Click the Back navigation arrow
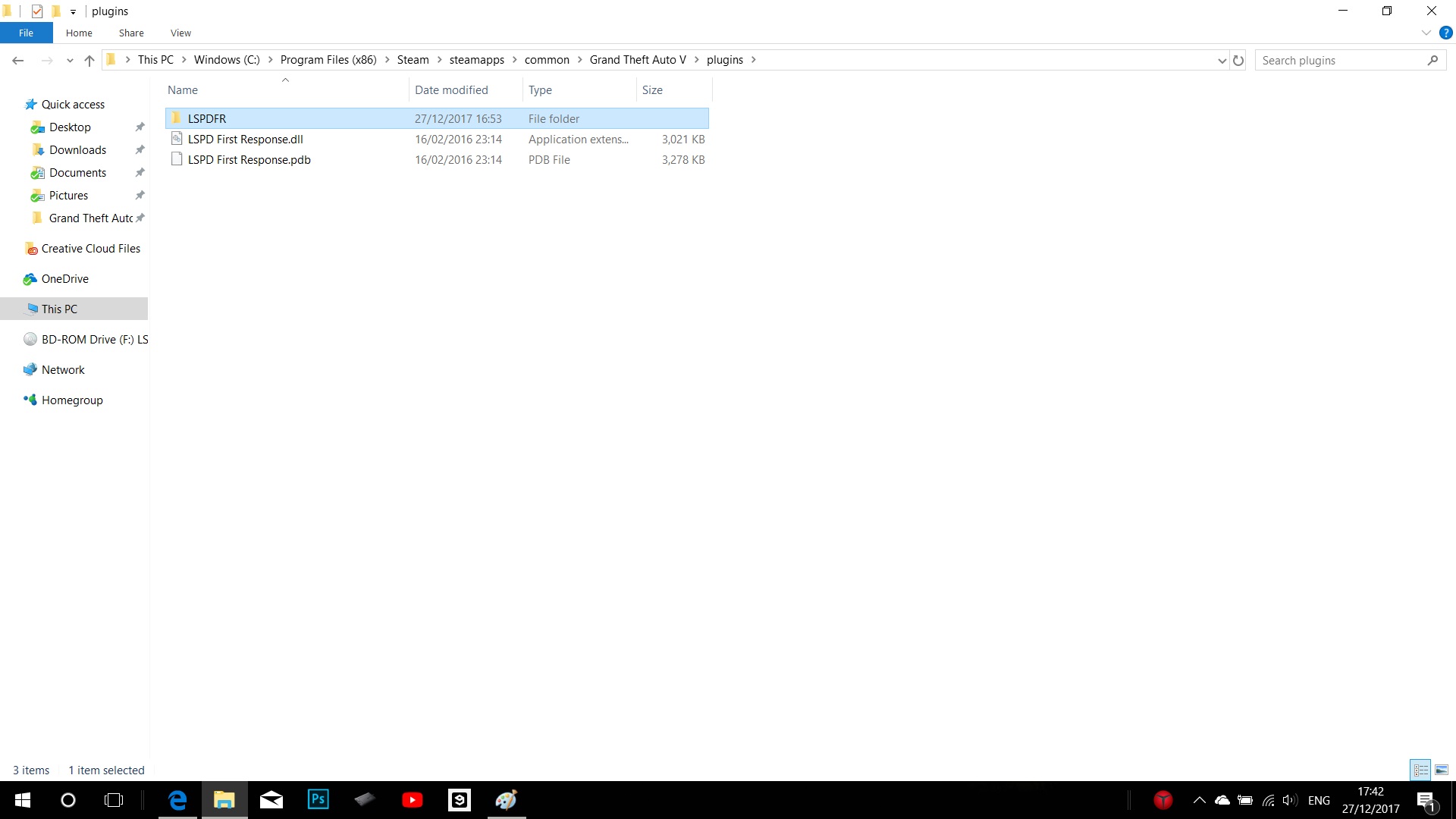The width and height of the screenshot is (1456, 819). coord(18,61)
